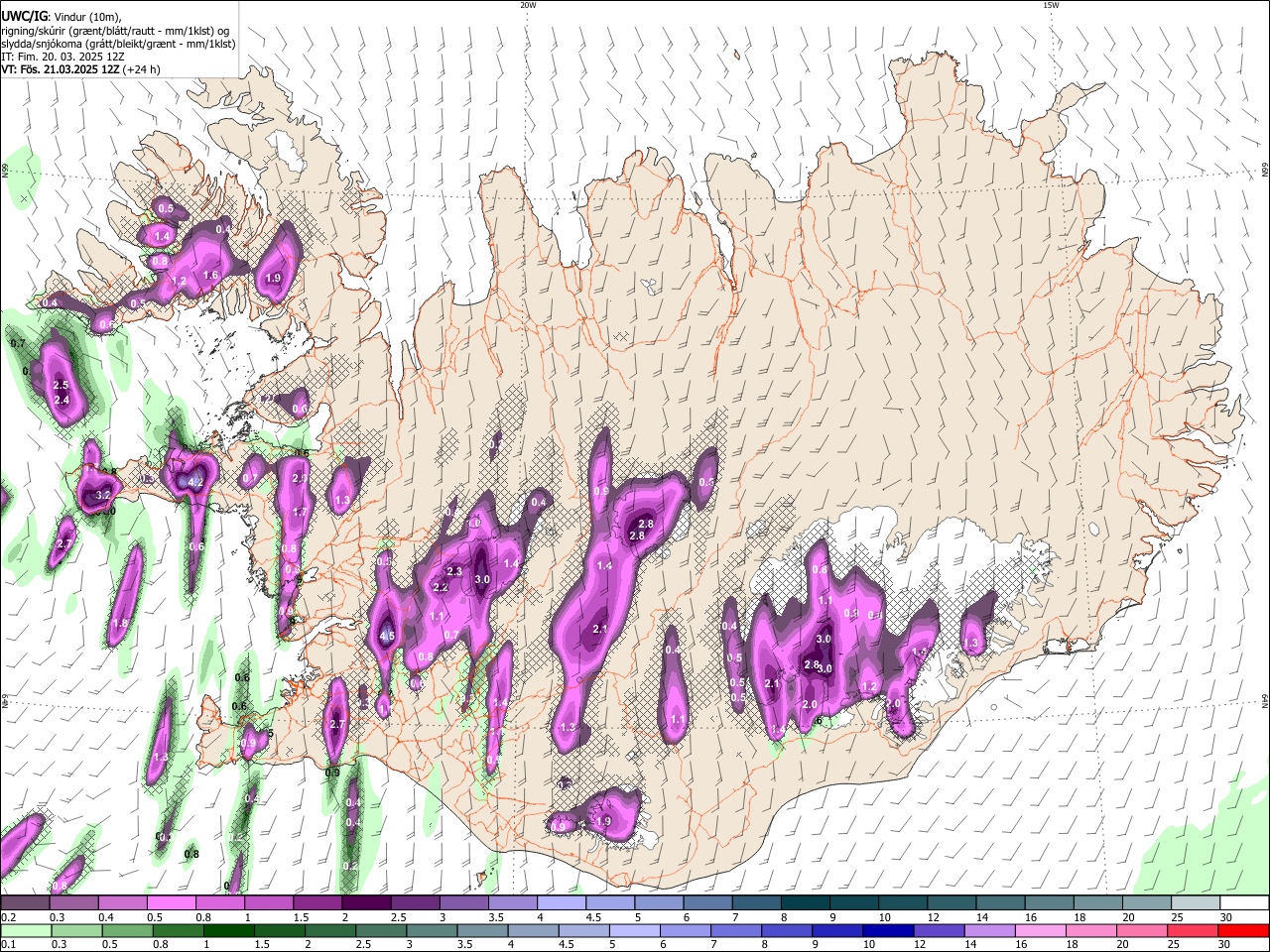Click the 'slydda/snjókoma' legend description line
This screenshot has height=952, width=1270.
click(x=118, y=44)
